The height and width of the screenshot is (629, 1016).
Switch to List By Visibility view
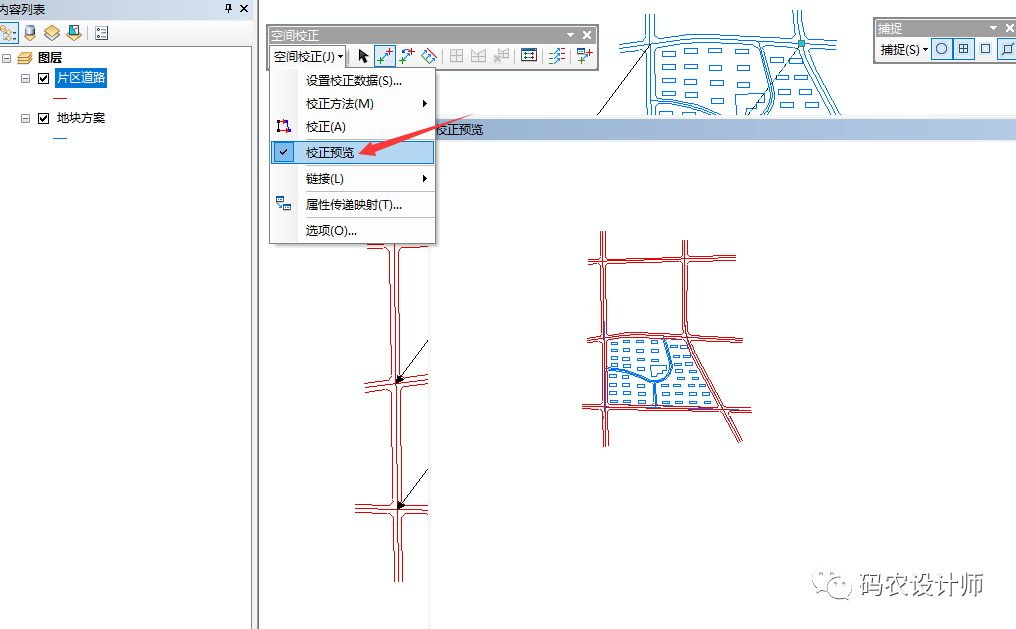51,32
